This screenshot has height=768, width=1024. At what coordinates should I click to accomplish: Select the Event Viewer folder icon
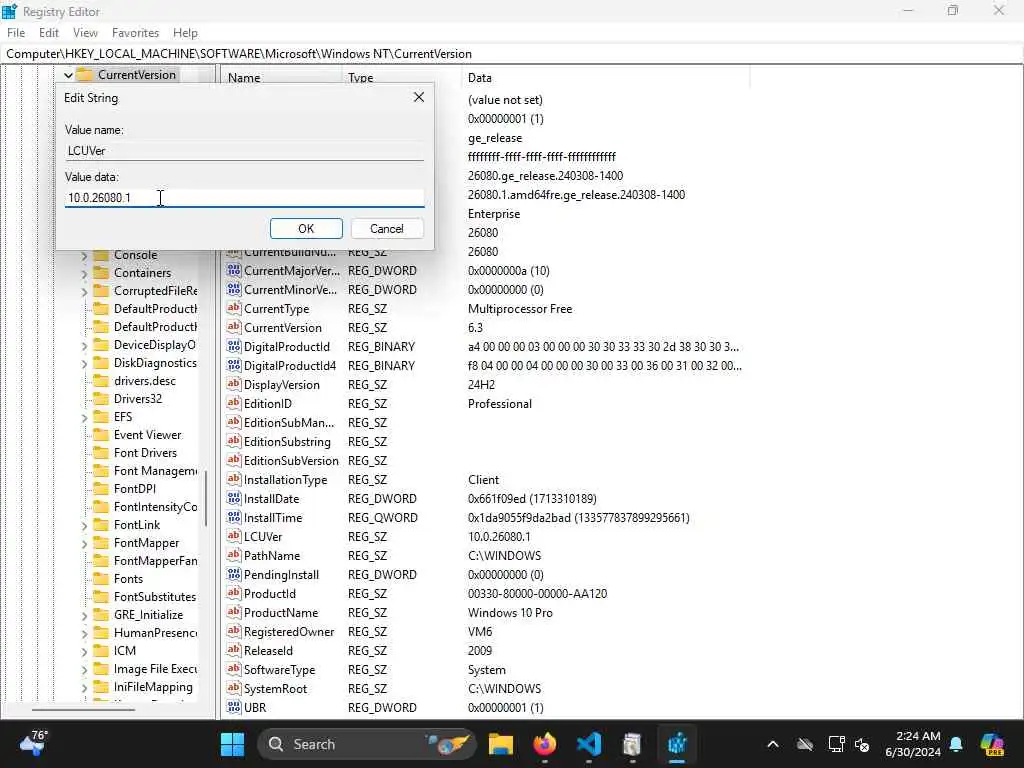click(x=101, y=434)
